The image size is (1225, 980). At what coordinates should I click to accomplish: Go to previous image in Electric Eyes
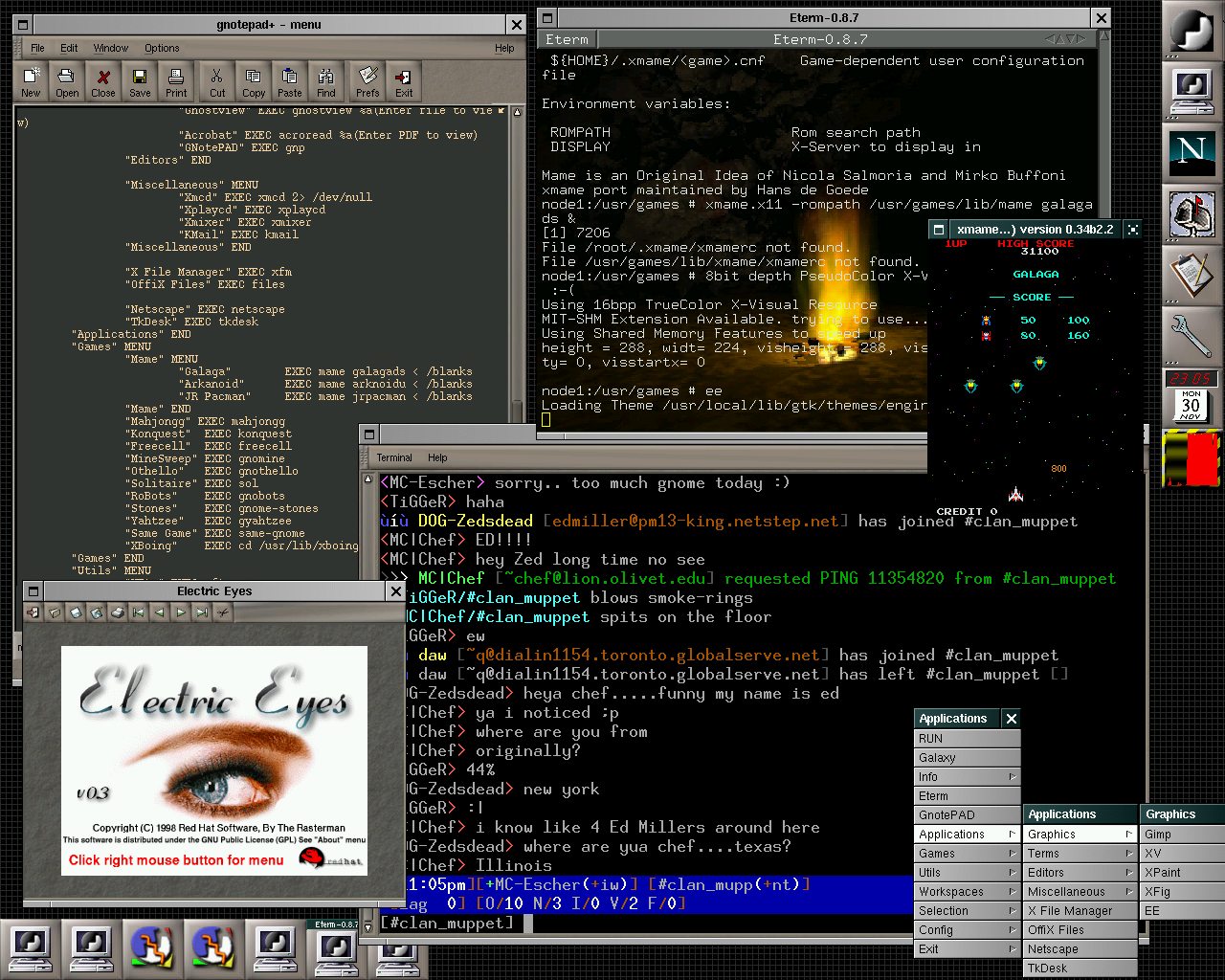pos(160,612)
